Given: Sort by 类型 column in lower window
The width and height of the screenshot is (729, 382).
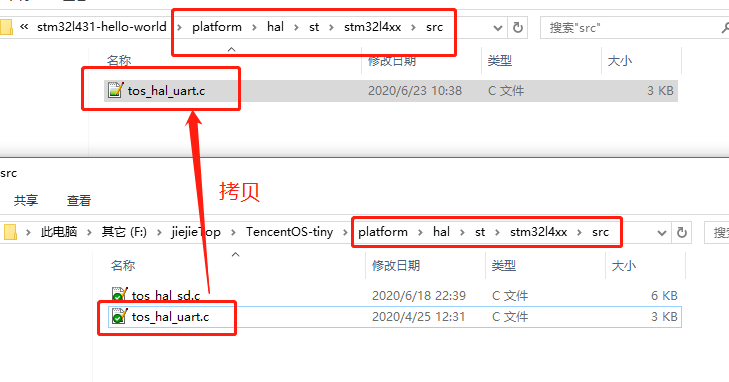Looking at the screenshot, I should point(504,265).
